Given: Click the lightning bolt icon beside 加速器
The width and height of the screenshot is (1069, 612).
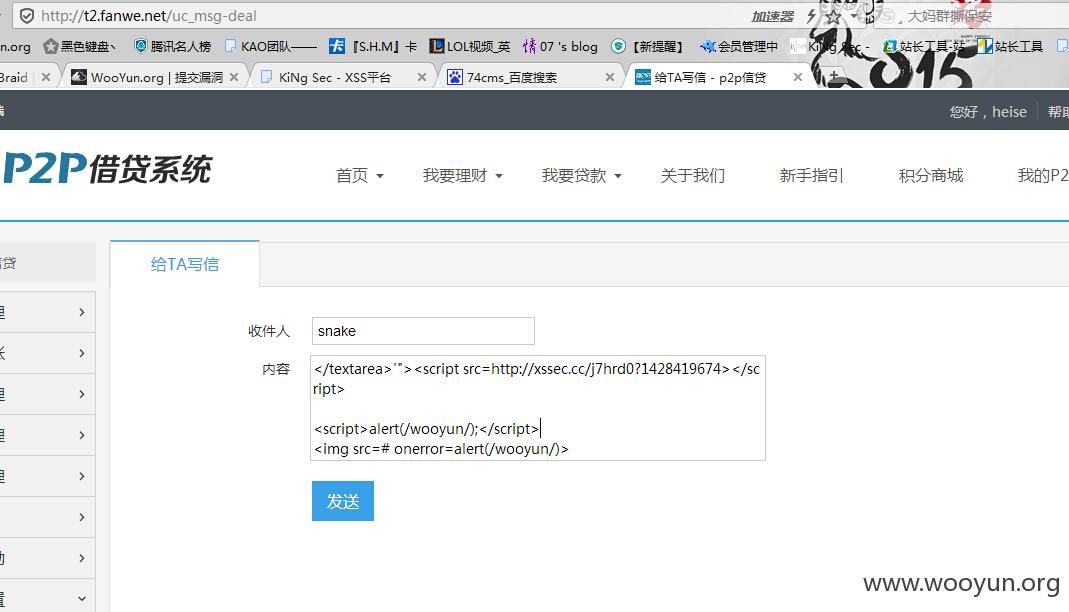Looking at the screenshot, I should [811, 16].
